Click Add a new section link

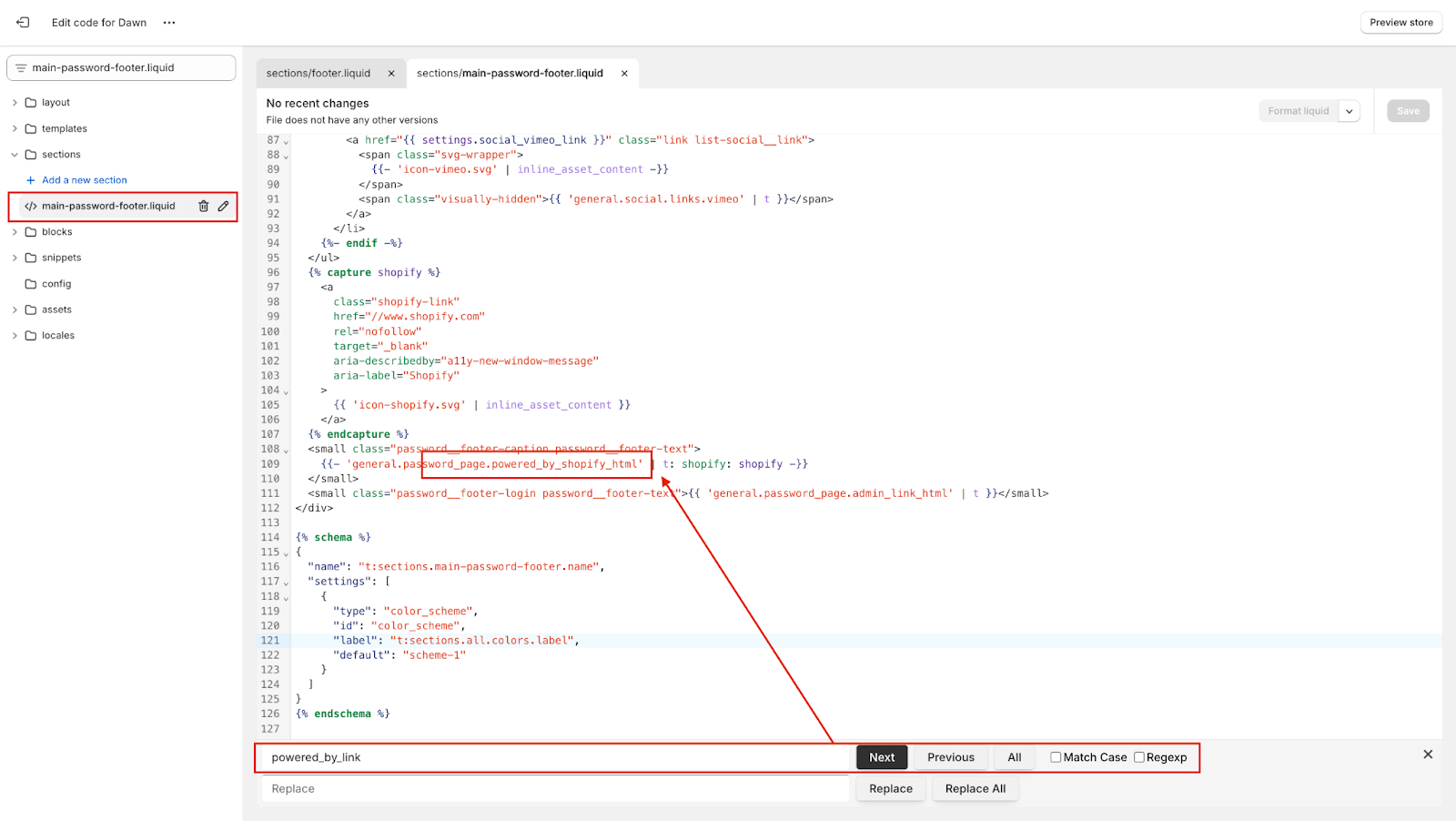click(x=85, y=180)
